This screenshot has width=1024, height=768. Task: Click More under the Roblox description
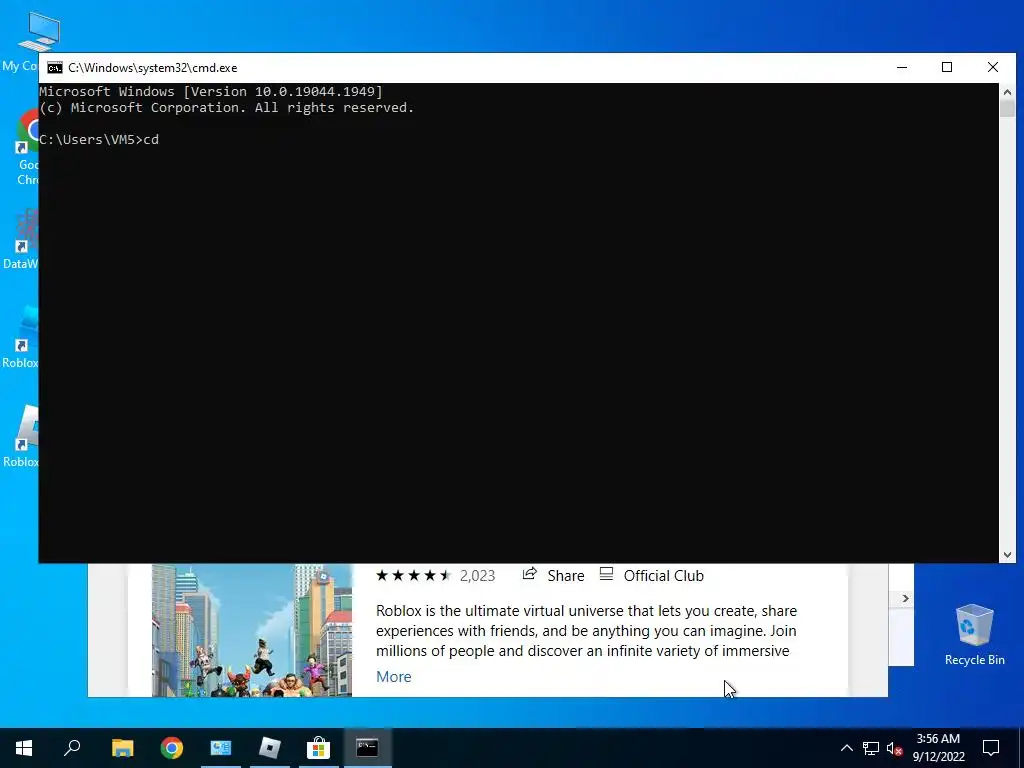tap(394, 677)
